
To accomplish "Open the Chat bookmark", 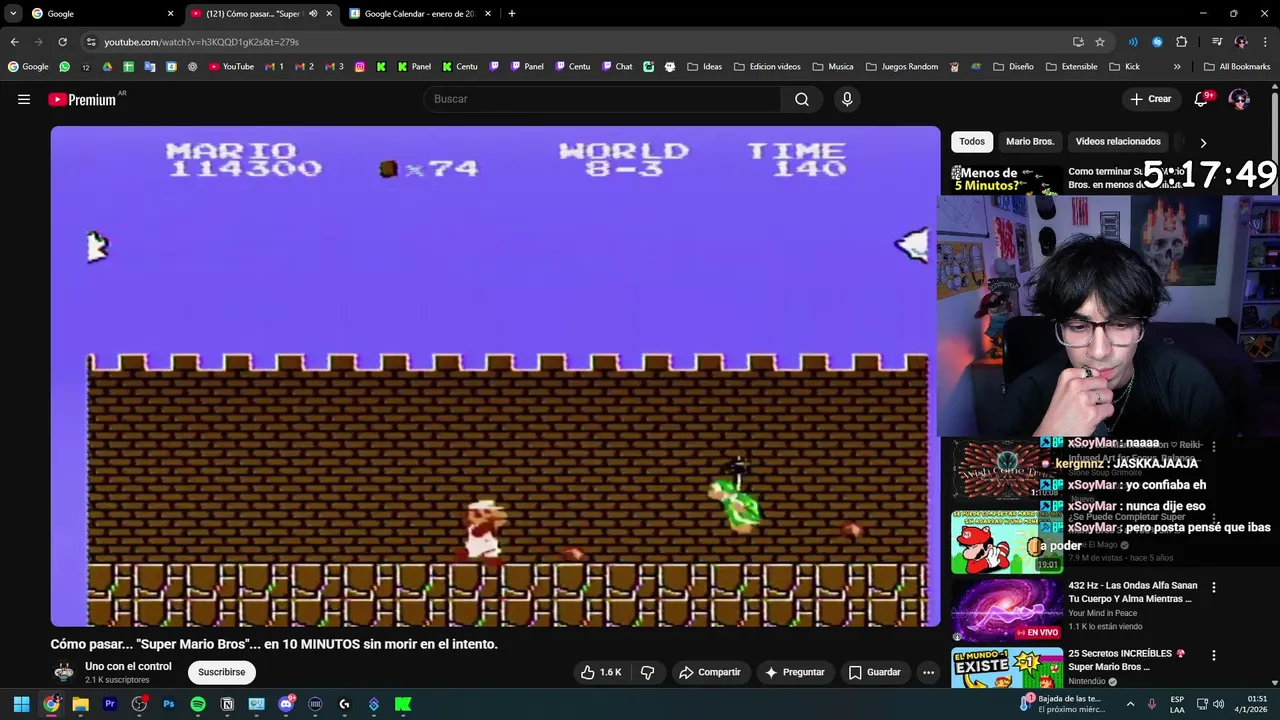I will point(617,67).
